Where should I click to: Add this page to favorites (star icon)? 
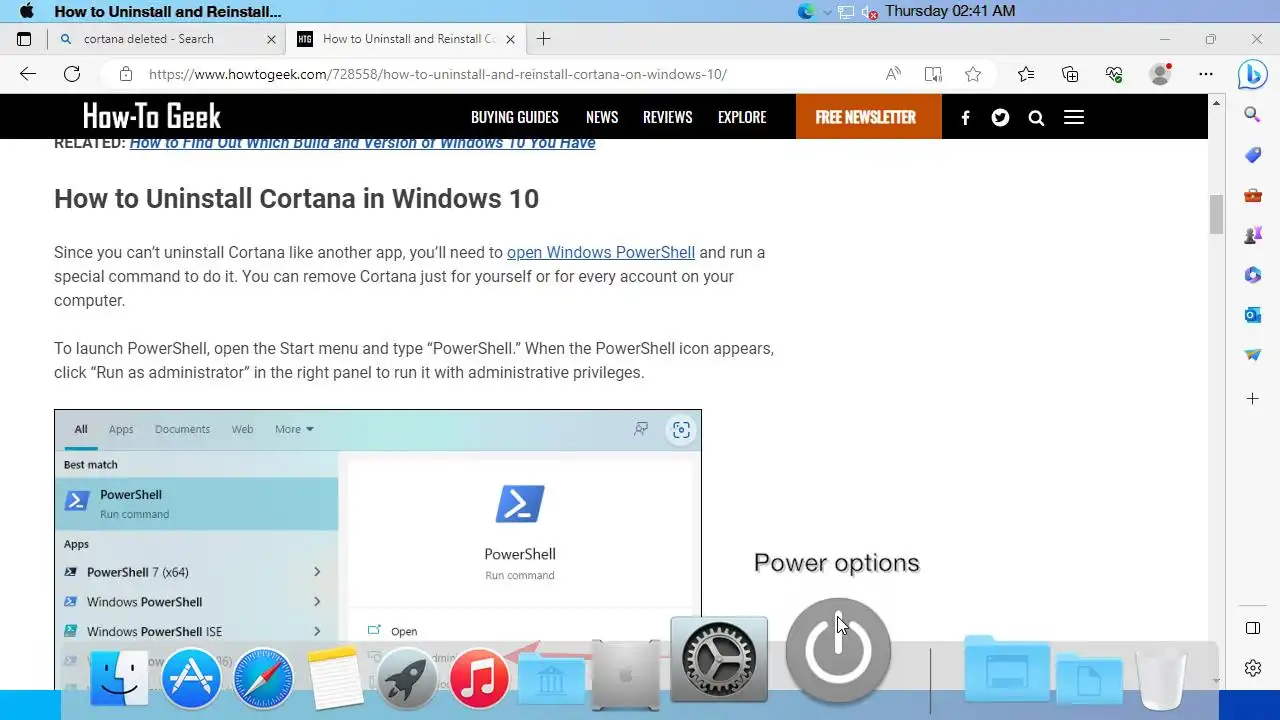973,74
